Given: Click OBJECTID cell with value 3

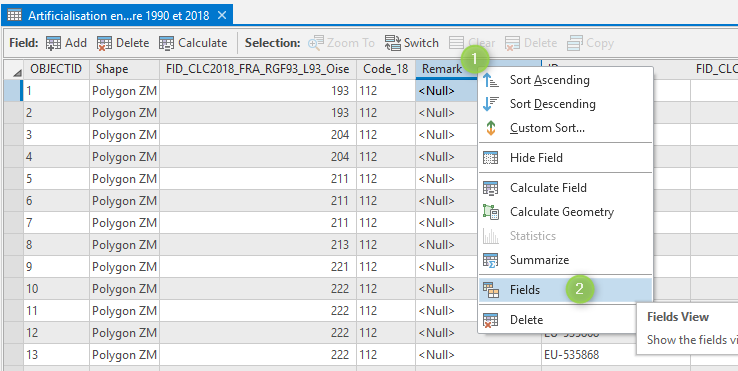Looking at the screenshot, I should click(56, 135).
